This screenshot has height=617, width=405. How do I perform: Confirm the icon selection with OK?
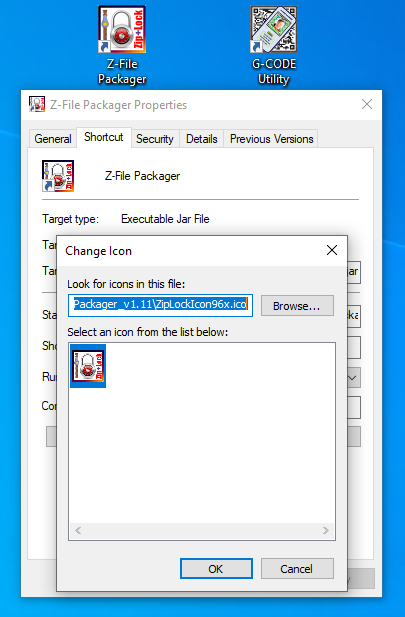(x=216, y=569)
